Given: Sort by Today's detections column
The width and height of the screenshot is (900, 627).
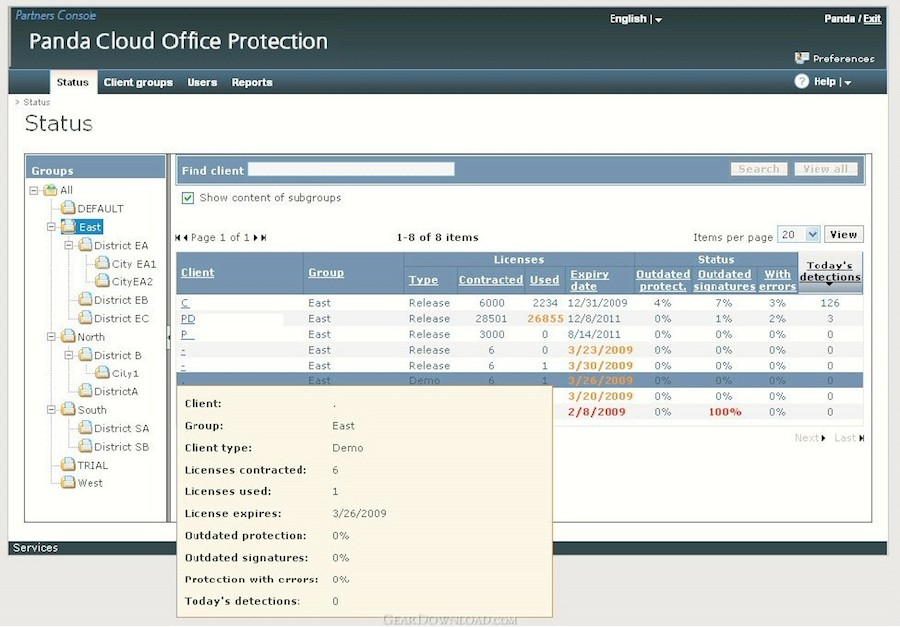Looking at the screenshot, I should pyautogui.click(x=830, y=272).
